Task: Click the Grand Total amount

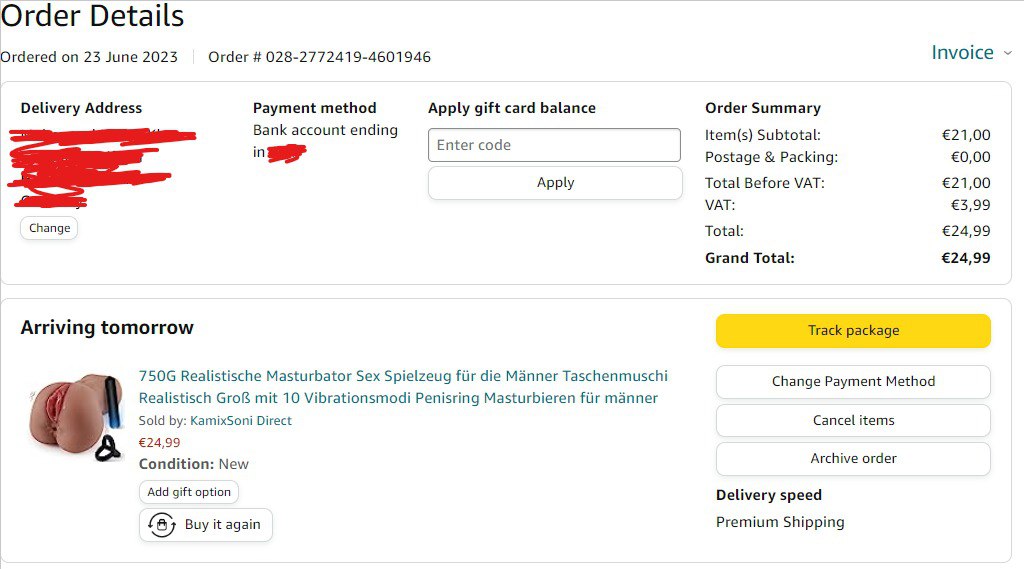Action: [x=965, y=258]
